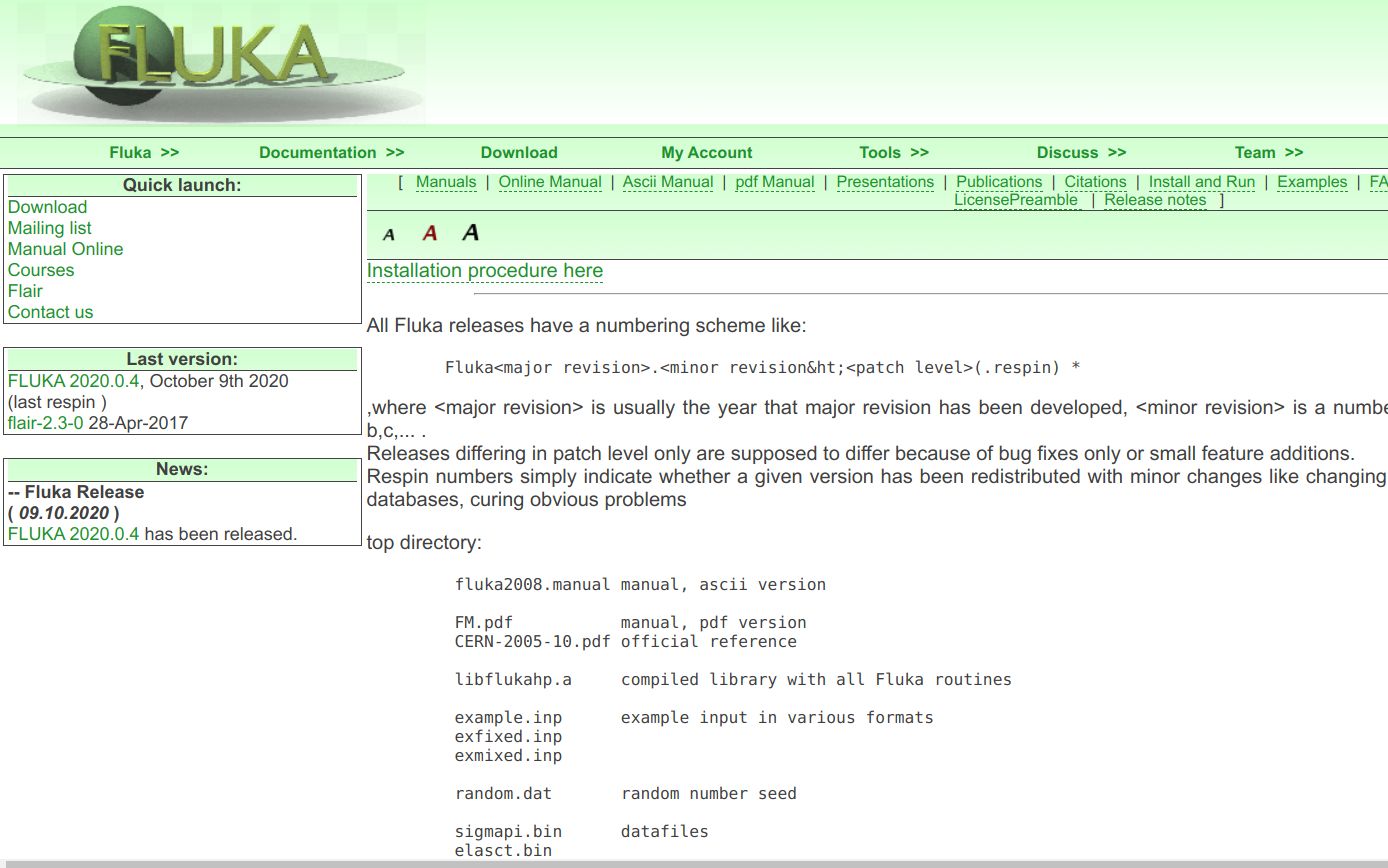Open the Install and Run link
The height and width of the screenshot is (868, 1388).
pyautogui.click(x=1202, y=182)
